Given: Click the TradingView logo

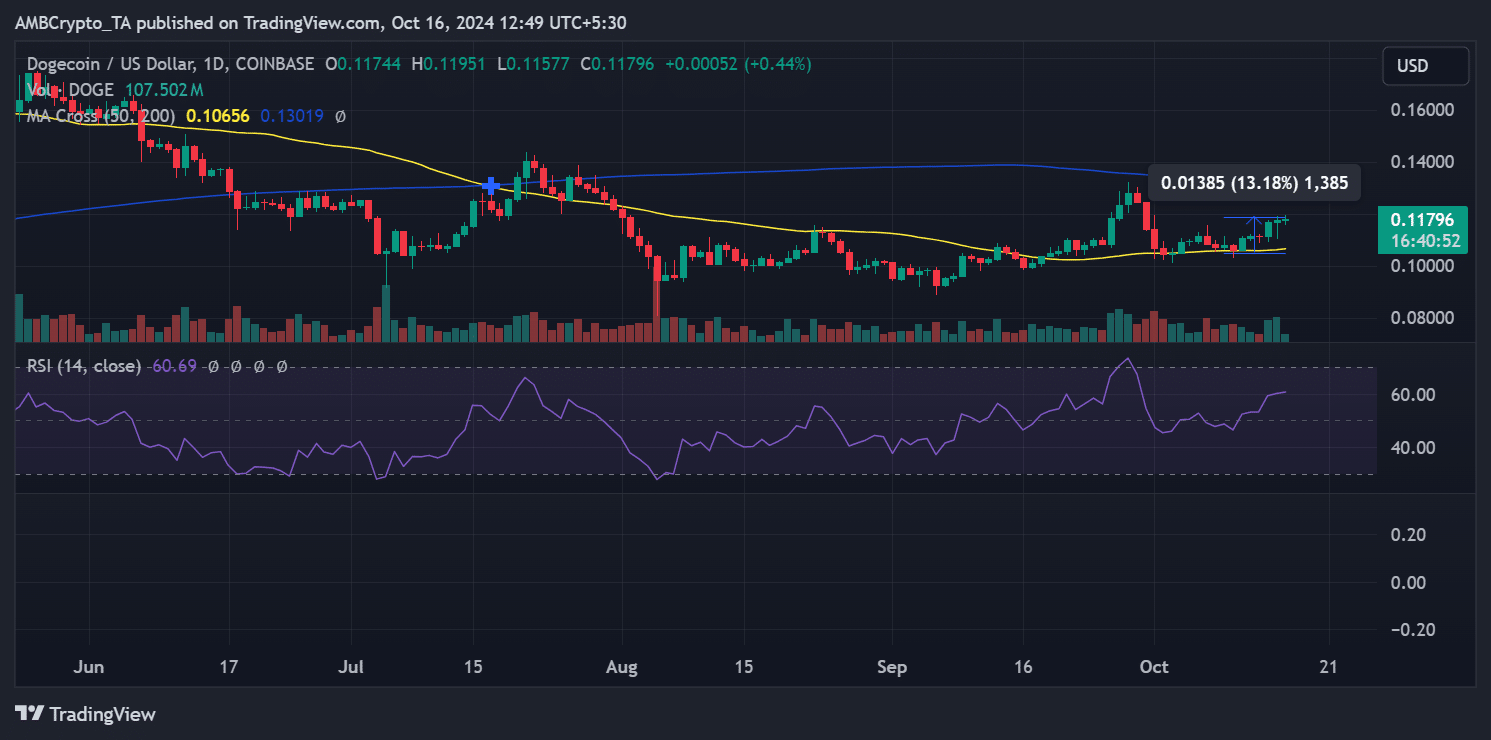Looking at the screenshot, I should [x=86, y=714].
